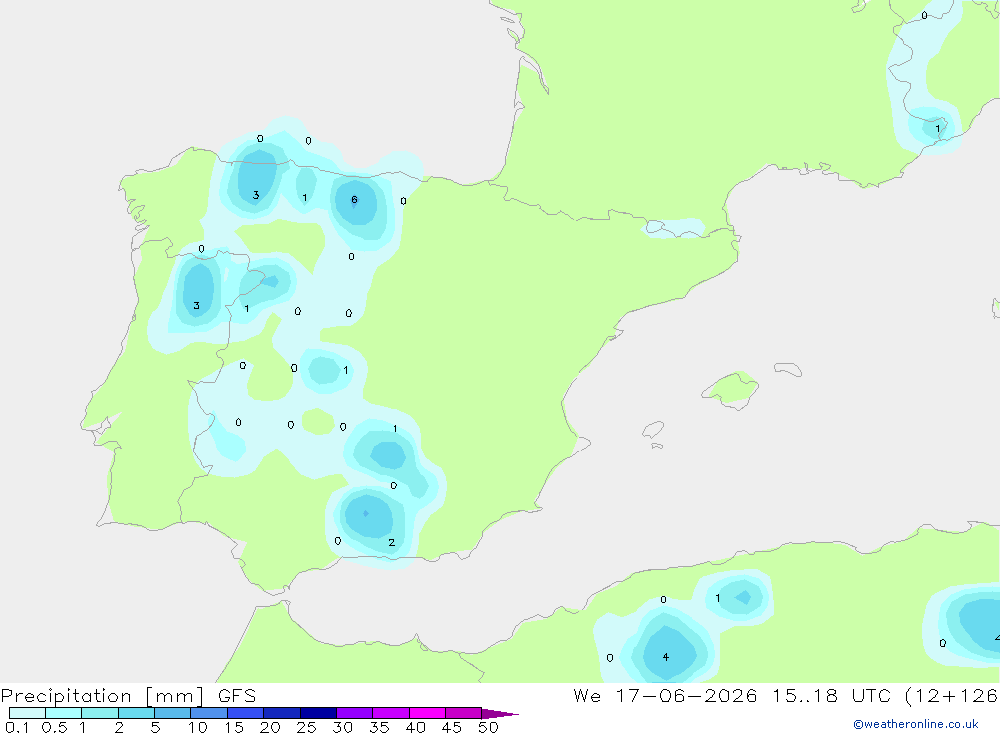Select the 40–45 mm legend swatch
Viewport: 1000px width, 733px height.
[x=427, y=713]
